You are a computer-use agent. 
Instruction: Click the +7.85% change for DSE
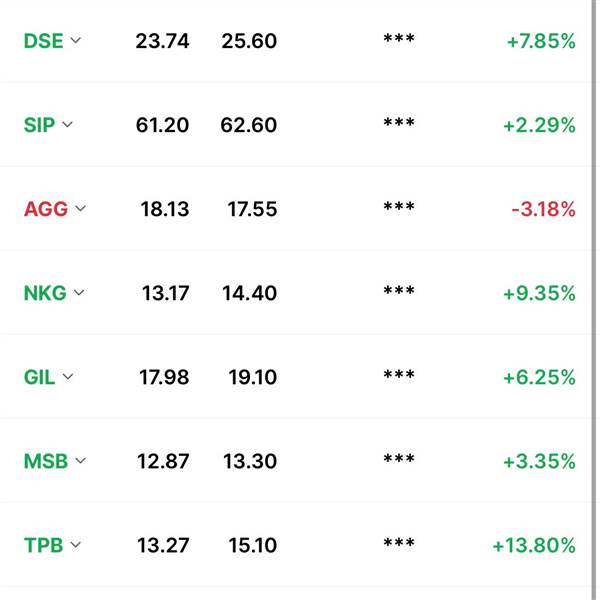click(541, 41)
